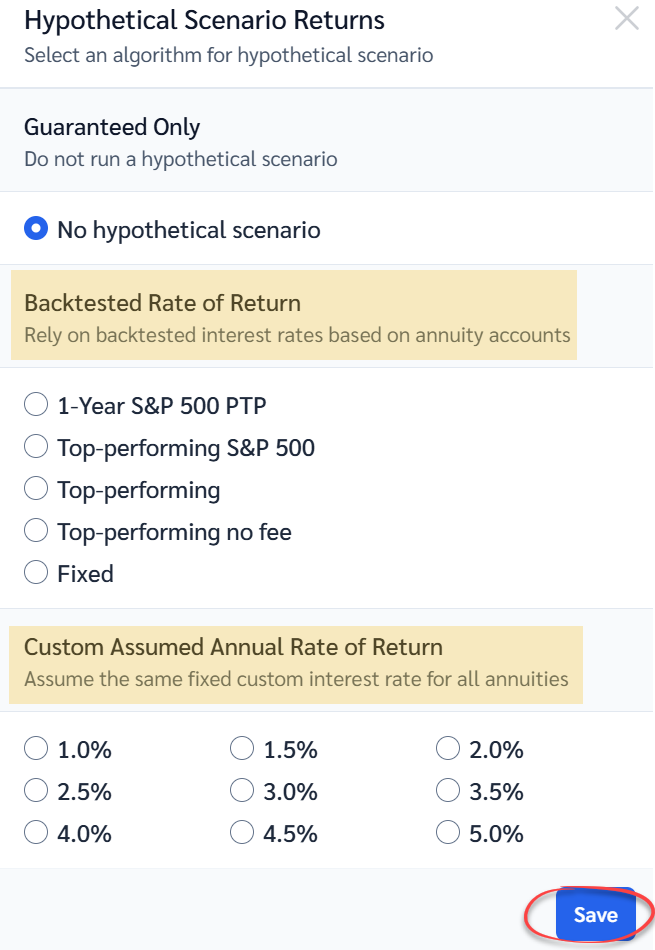
Task: Choose 1-Year S&P 500 PTP
Action: tap(36, 405)
